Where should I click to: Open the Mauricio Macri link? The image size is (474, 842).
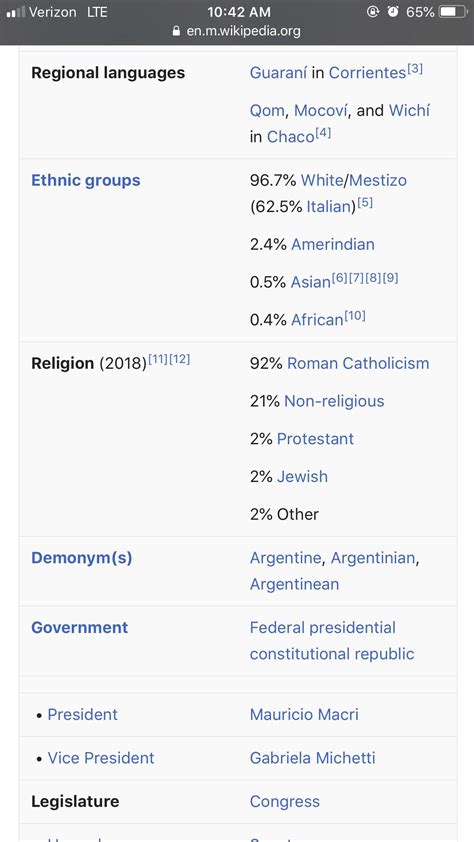pyautogui.click(x=304, y=715)
